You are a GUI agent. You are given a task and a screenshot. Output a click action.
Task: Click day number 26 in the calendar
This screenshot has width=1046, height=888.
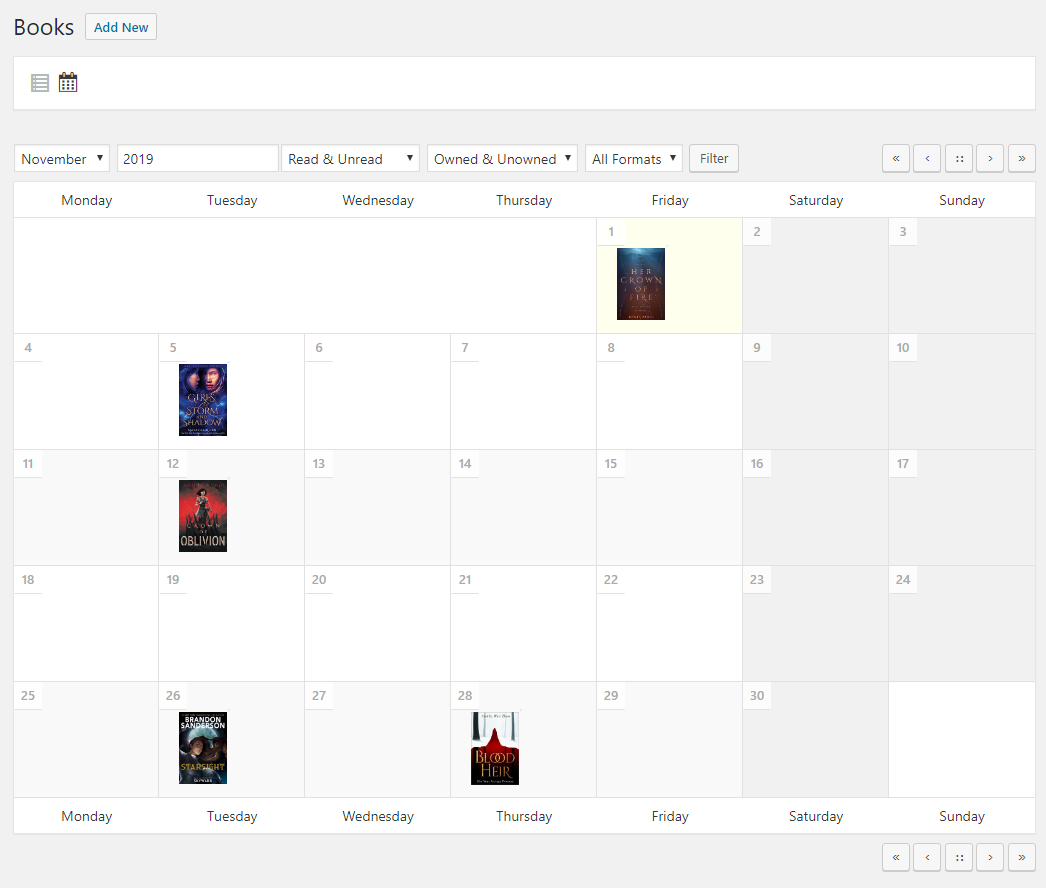[x=173, y=696]
